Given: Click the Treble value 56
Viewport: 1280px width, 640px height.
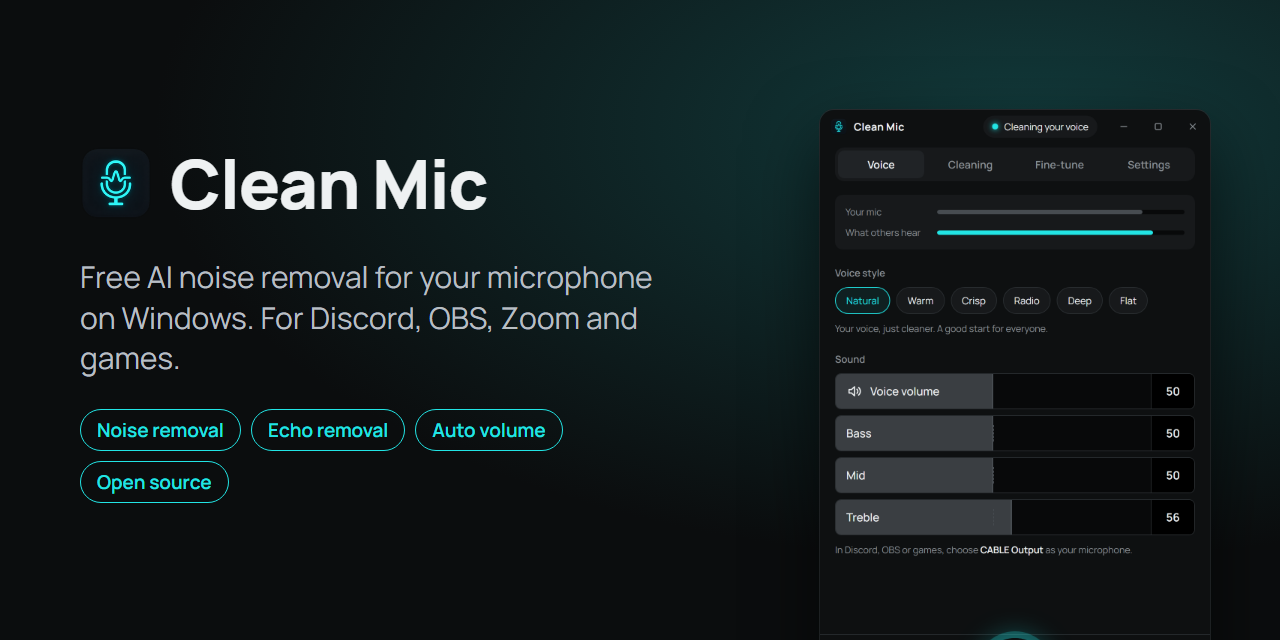Looking at the screenshot, I should 1173,517.
